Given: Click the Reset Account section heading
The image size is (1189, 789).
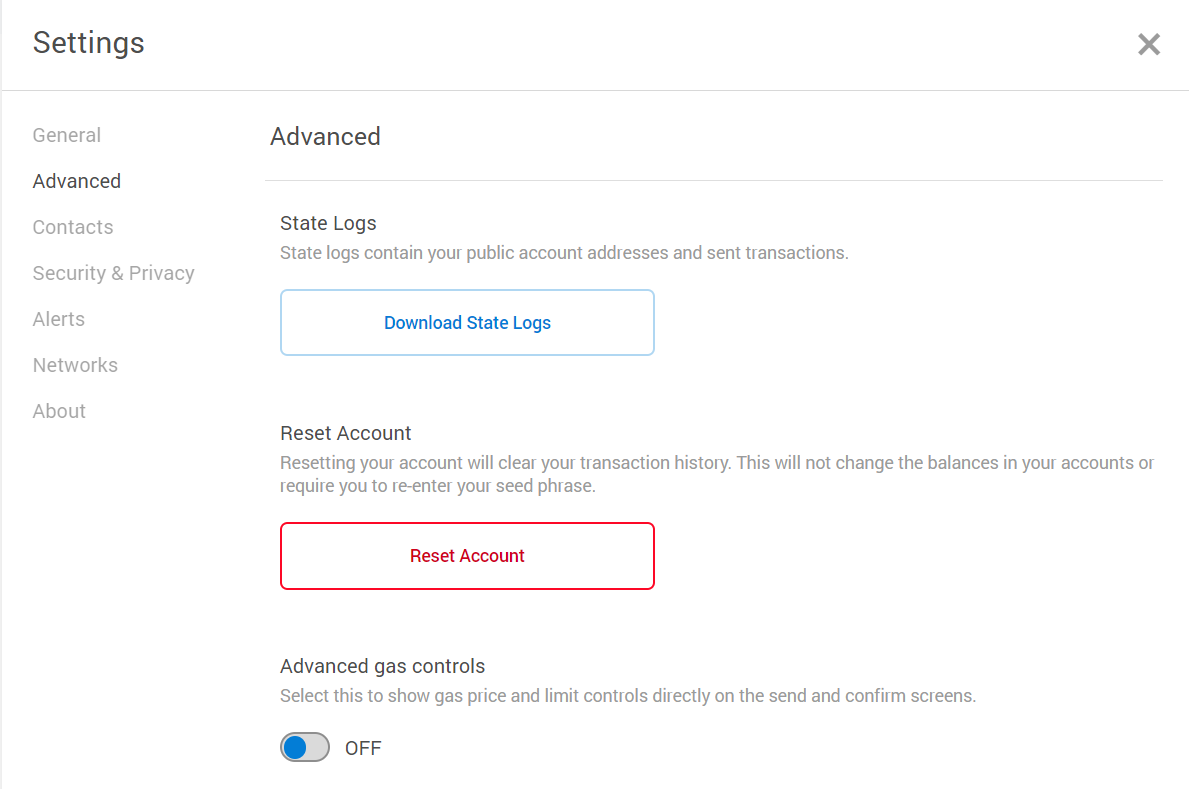Looking at the screenshot, I should click(x=346, y=433).
